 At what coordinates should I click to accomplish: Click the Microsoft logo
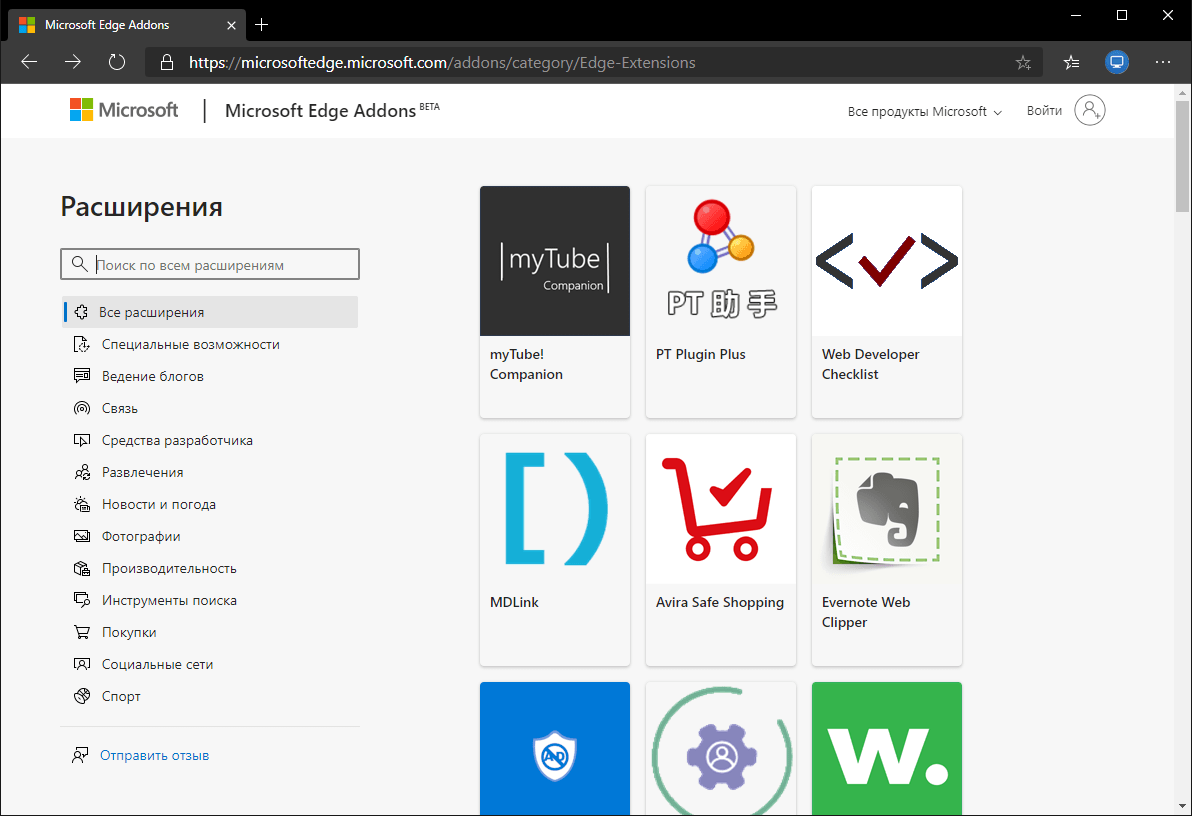pos(124,110)
